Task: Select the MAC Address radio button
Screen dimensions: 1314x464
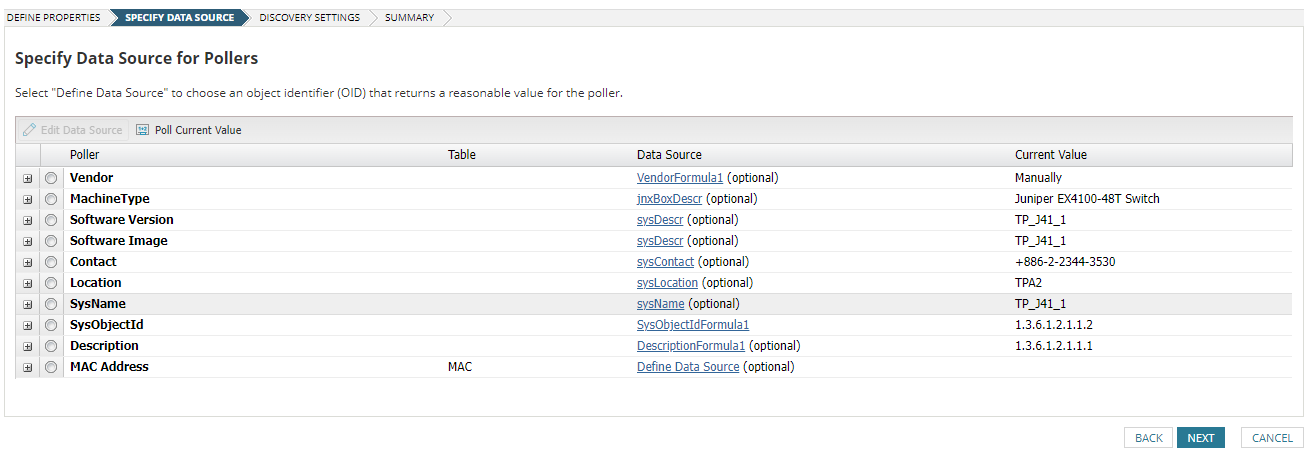Action: click(x=51, y=367)
